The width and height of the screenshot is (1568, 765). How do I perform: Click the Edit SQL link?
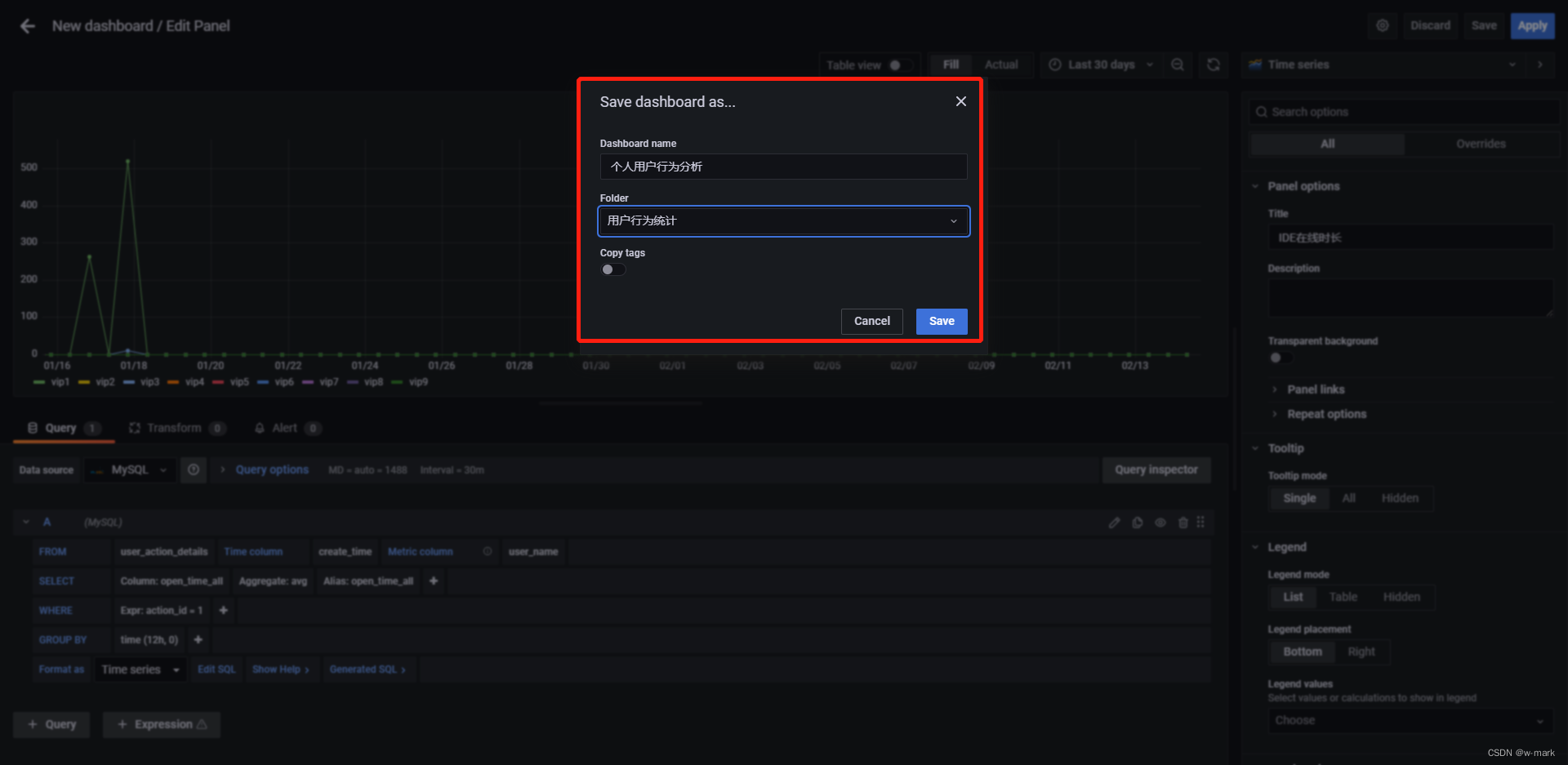(216, 669)
